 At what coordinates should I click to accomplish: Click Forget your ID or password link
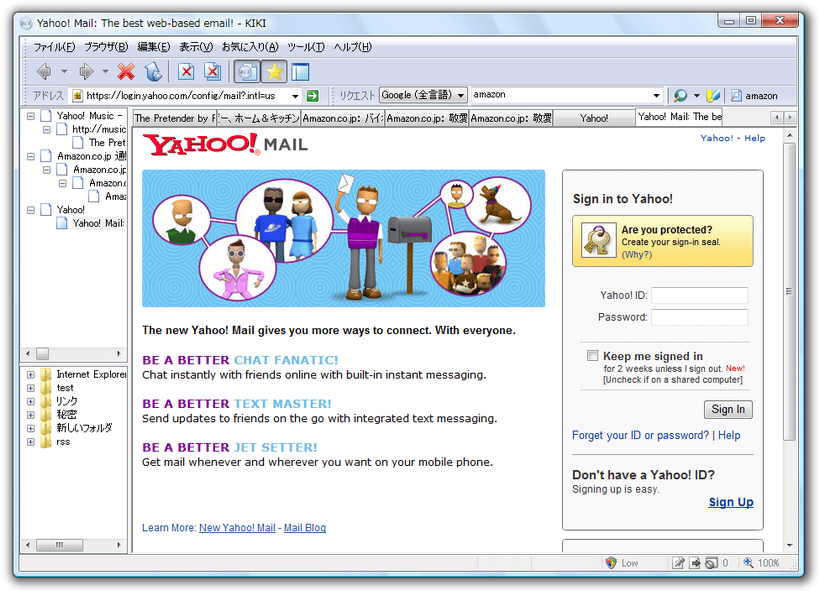pyautogui.click(x=641, y=435)
